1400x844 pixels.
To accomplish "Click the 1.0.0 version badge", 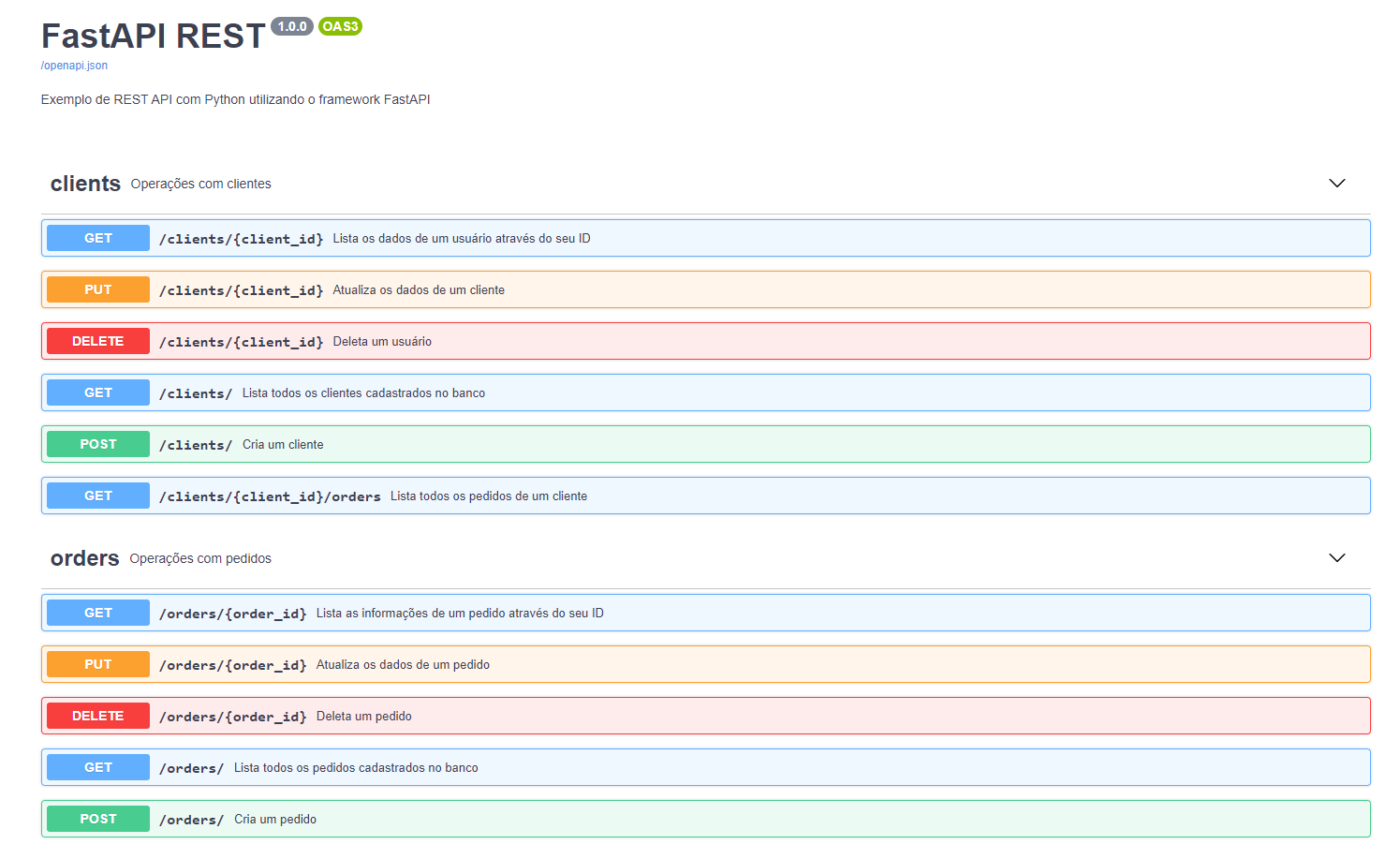I will click(x=291, y=26).
